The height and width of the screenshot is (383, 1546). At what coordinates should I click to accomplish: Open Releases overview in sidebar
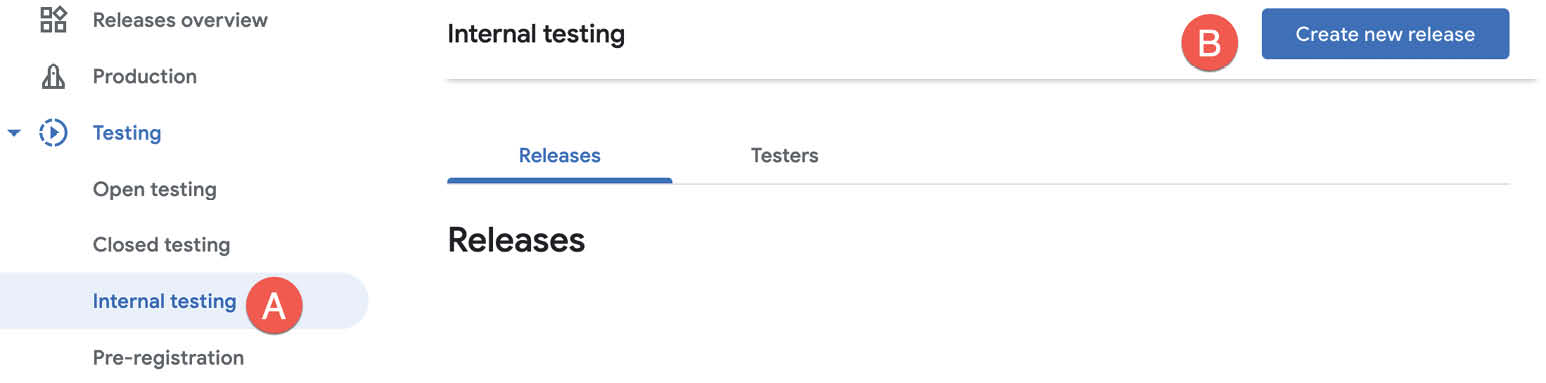pos(180,20)
